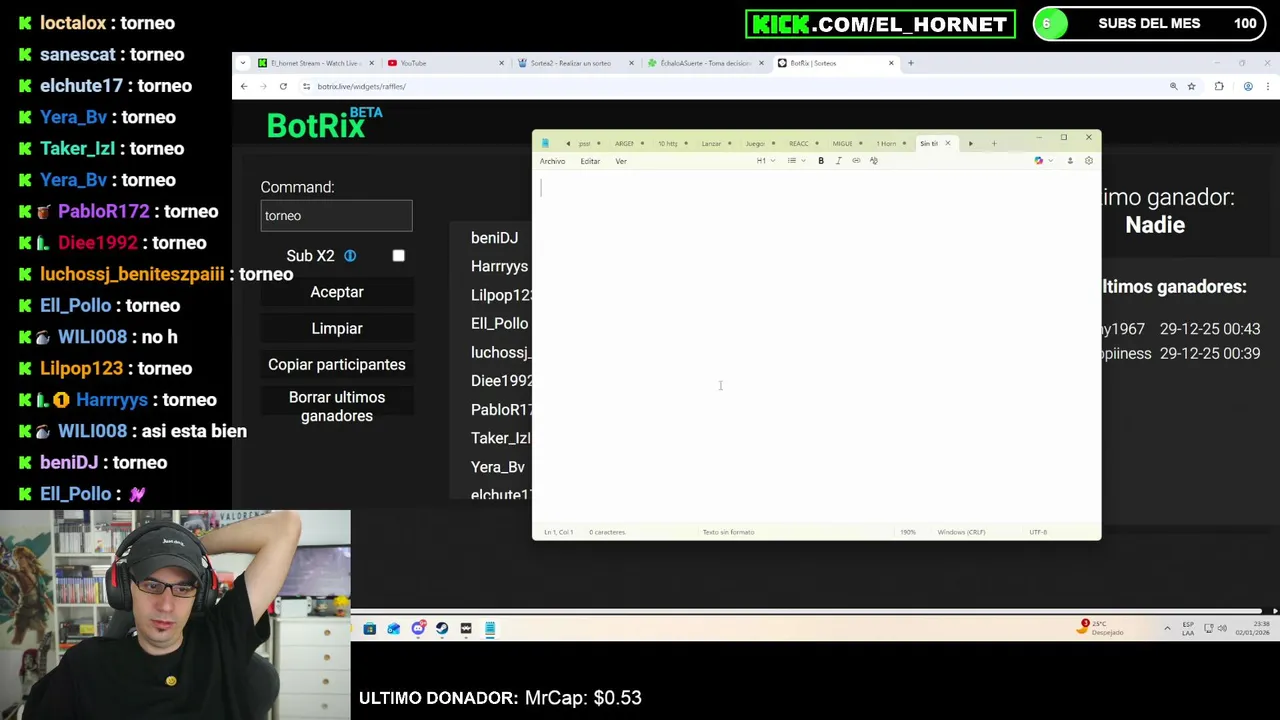Open the clock showing 23:38
1280x720 pixels.
click(x=1254, y=629)
